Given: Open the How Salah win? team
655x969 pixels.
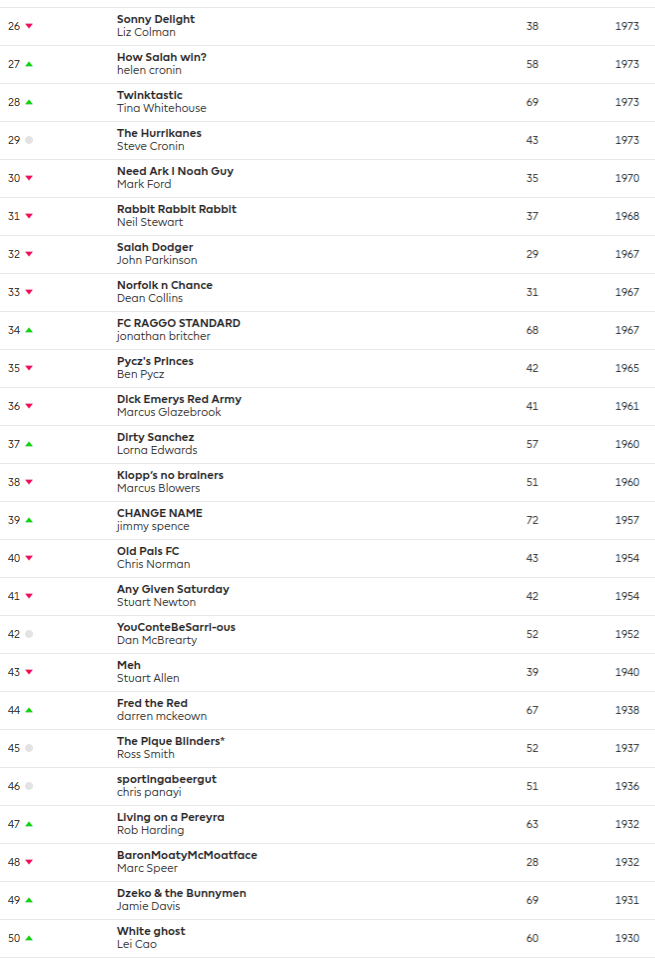Looking at the screenshot, I should coord(162,57).
